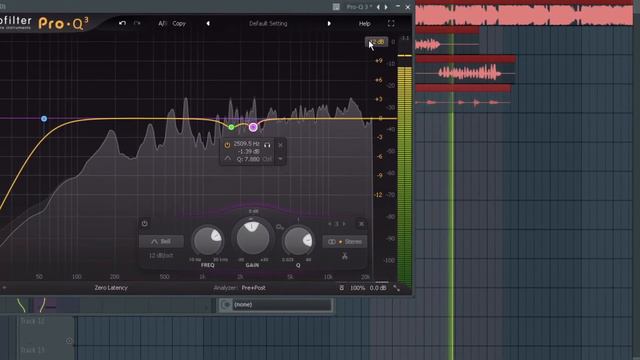Open the Analyzer Pre+Post settings
This screenshot has height=360, width=640.
point(240,288)
